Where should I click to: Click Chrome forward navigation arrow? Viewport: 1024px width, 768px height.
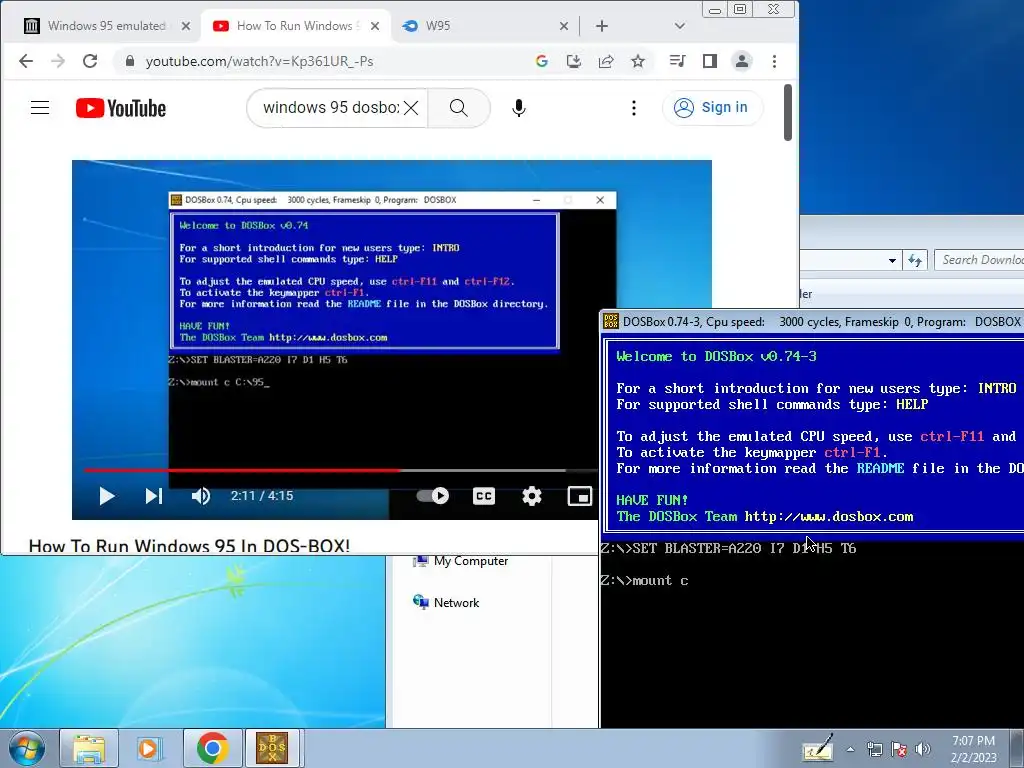click(x=58, y=61)
